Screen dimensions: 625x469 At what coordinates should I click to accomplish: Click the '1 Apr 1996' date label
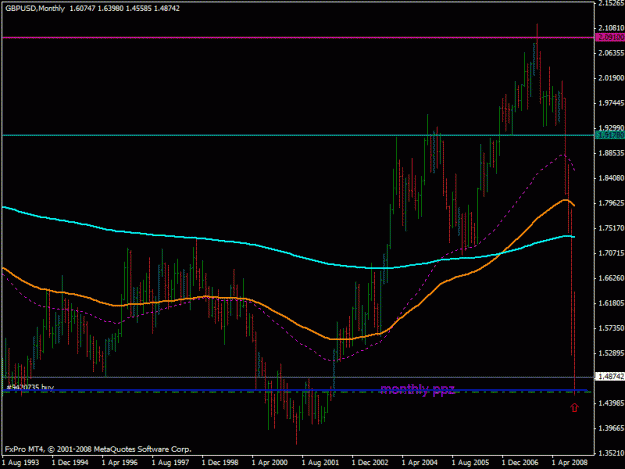(120, 462)
